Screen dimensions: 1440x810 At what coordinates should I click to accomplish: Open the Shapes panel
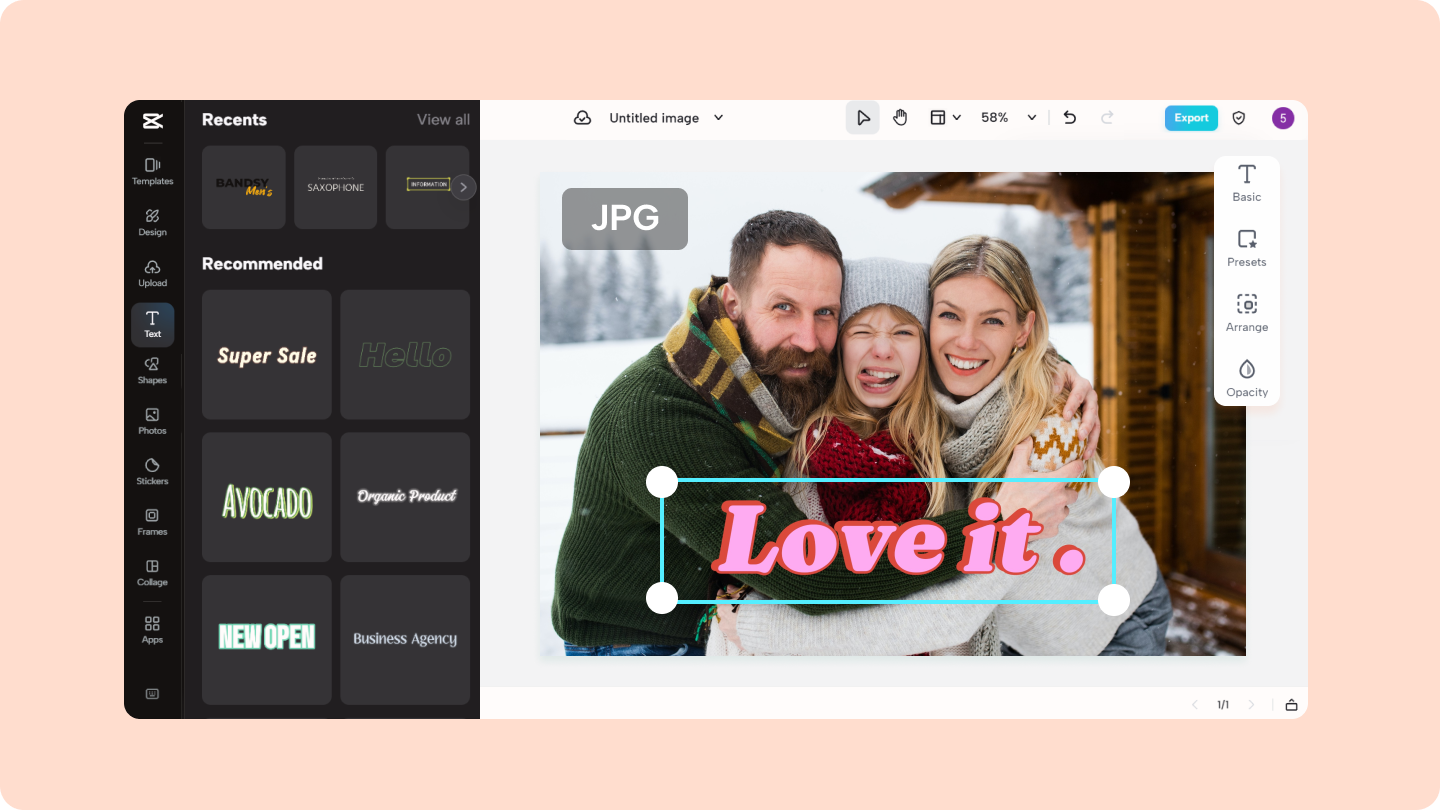point(152,371)
